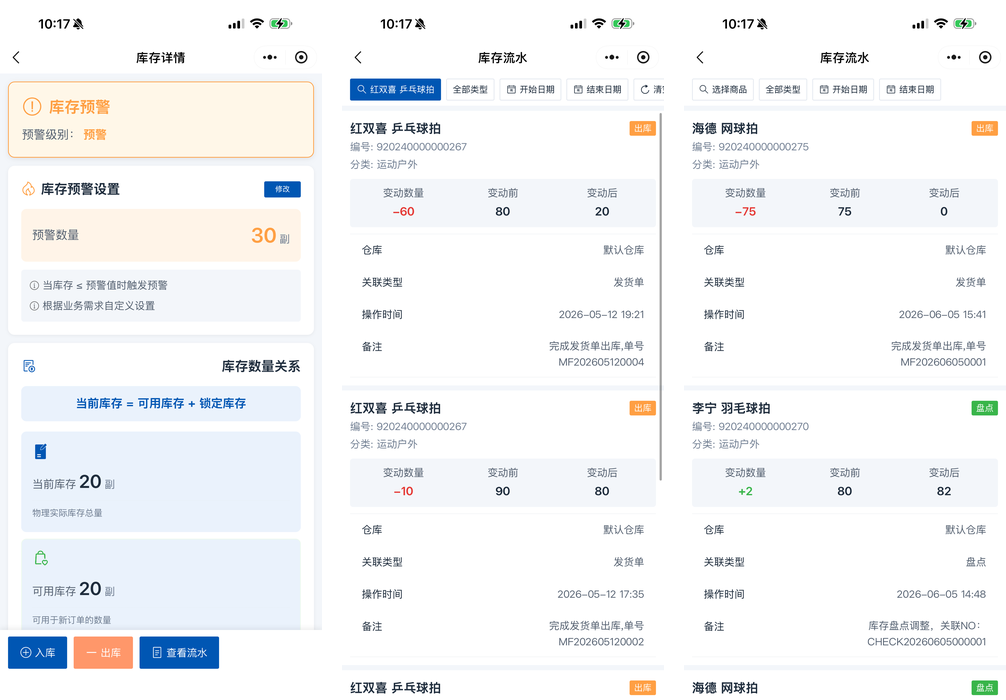This screenshot has width=1006, height=700.
Task: Click the 库存预警 预警级别 banner
Action: coord(161,119)
